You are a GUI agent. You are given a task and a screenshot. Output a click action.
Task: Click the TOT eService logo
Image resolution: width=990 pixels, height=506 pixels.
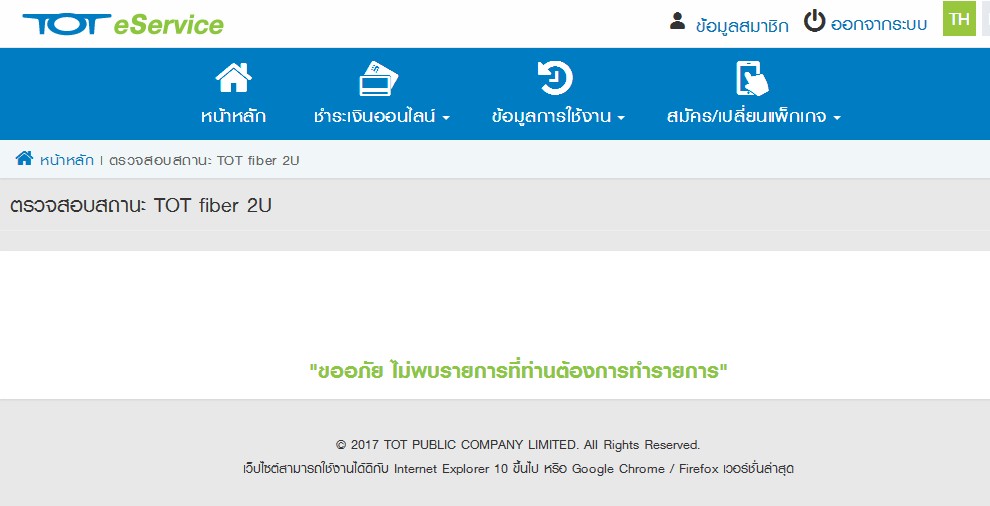(123, 24)
